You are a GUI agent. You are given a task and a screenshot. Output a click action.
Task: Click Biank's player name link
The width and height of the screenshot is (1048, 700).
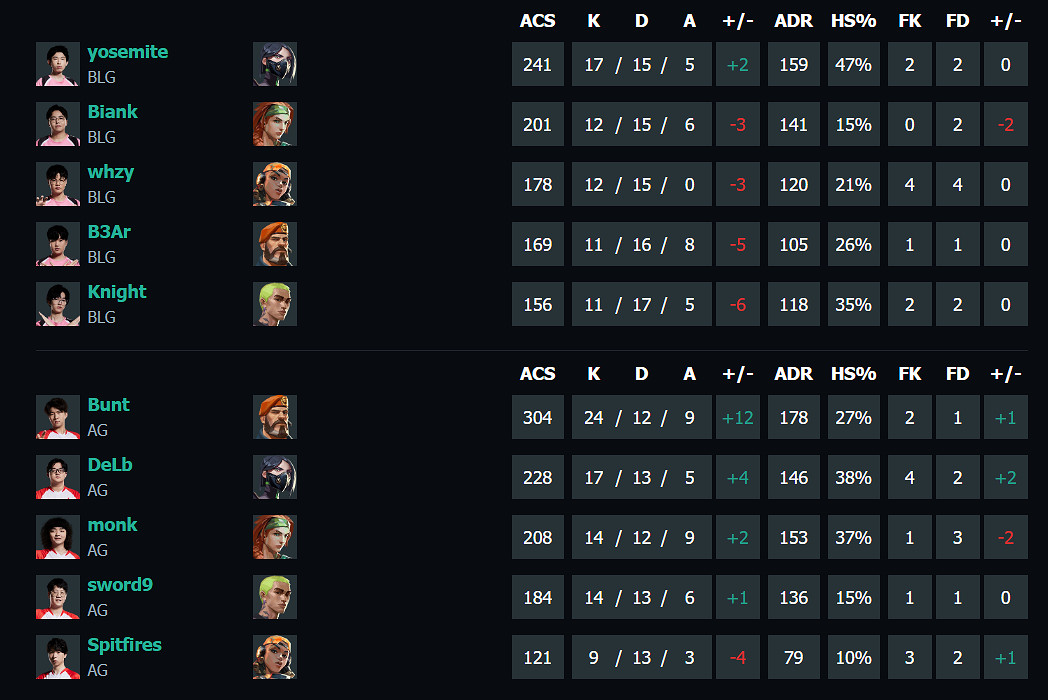(112, 112)
